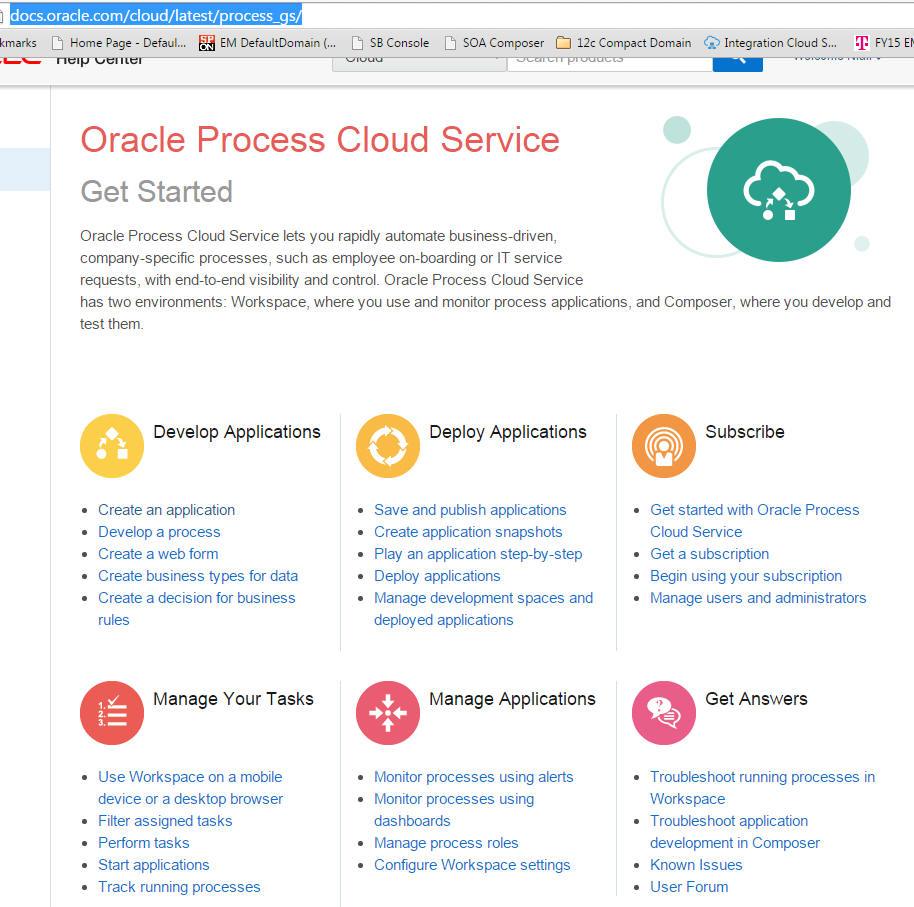Click the Manage Your Tasks checklist icon
This screenshot has height=907, width=914.
point(112,713)
